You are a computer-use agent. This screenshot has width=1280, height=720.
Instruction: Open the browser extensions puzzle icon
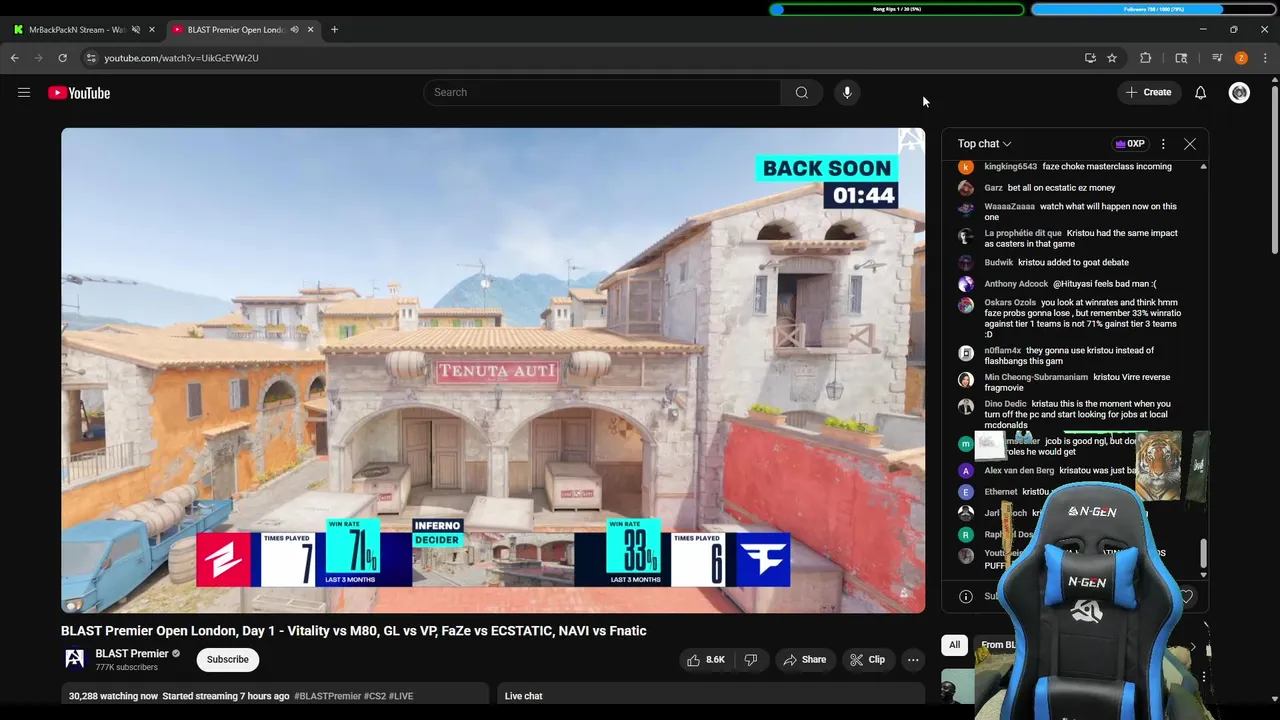click(x=1146, y=58)
